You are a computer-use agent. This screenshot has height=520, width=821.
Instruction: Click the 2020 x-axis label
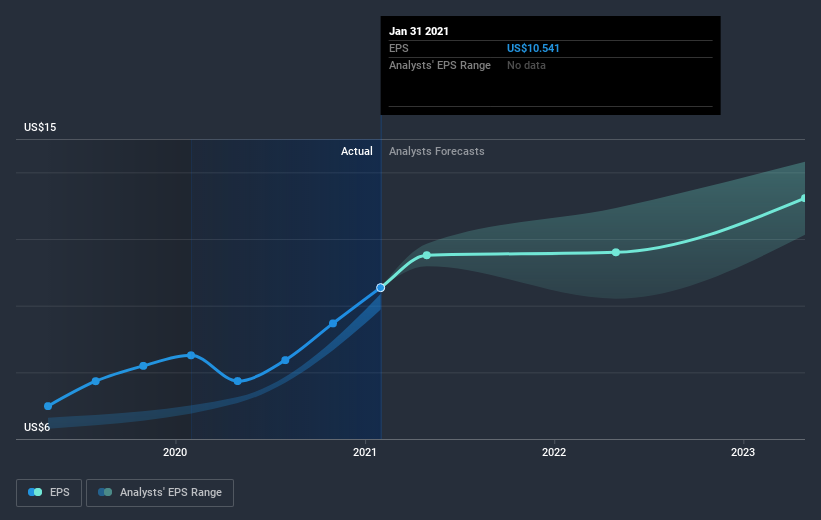[x=175, y=452]
